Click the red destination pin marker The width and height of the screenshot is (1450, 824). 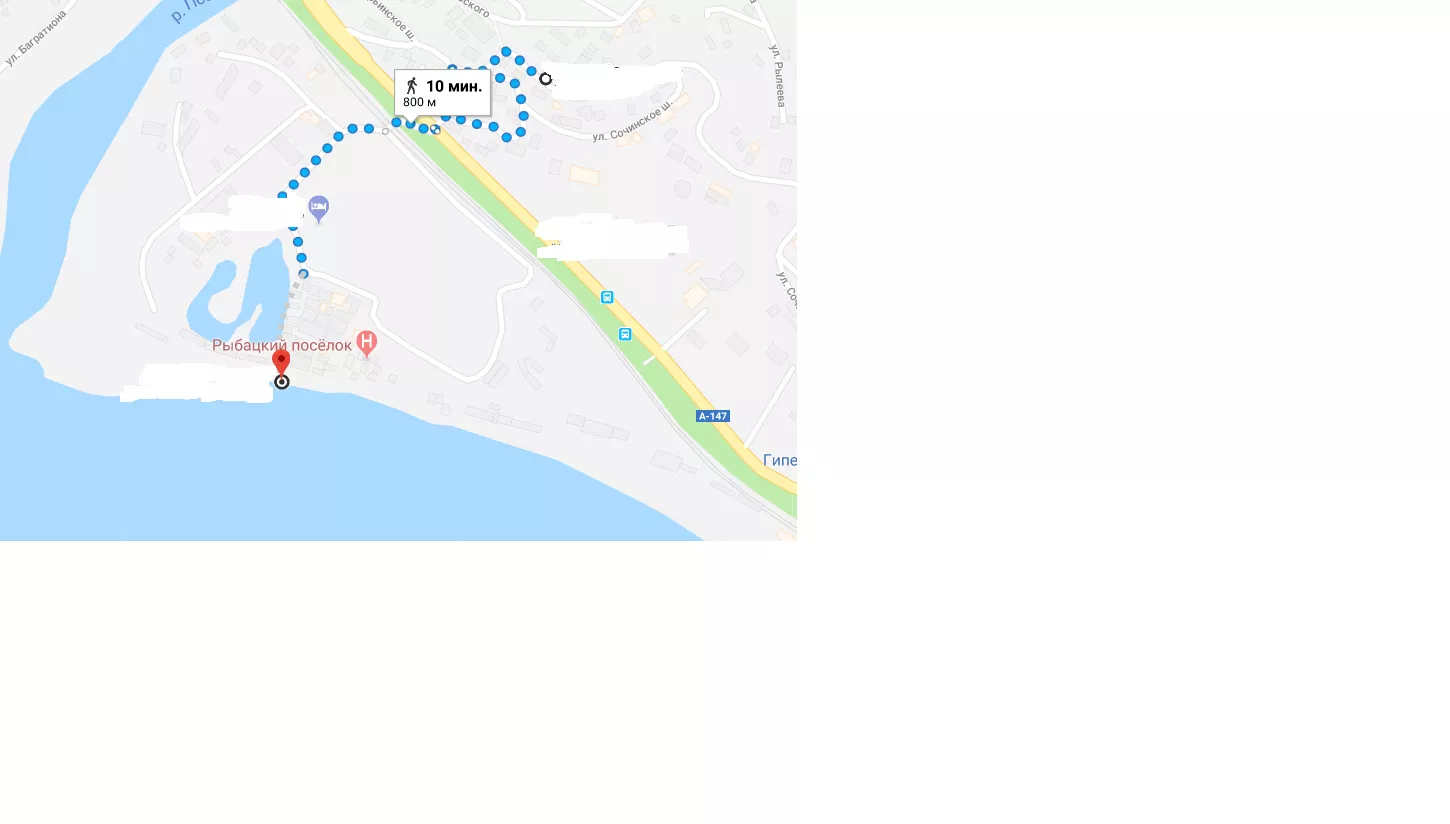[x=281, y=362]
